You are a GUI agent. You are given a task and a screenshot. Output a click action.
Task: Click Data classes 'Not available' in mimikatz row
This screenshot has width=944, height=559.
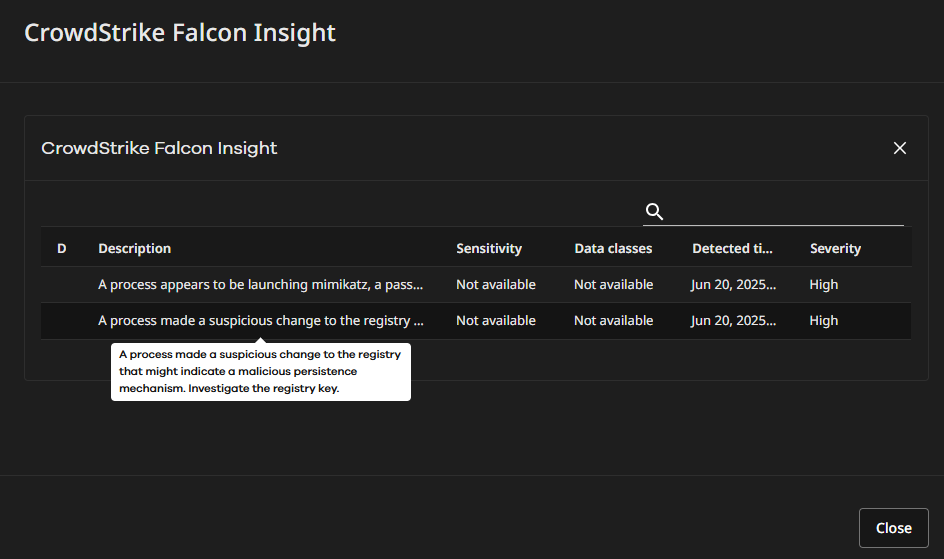click(613, 285)
